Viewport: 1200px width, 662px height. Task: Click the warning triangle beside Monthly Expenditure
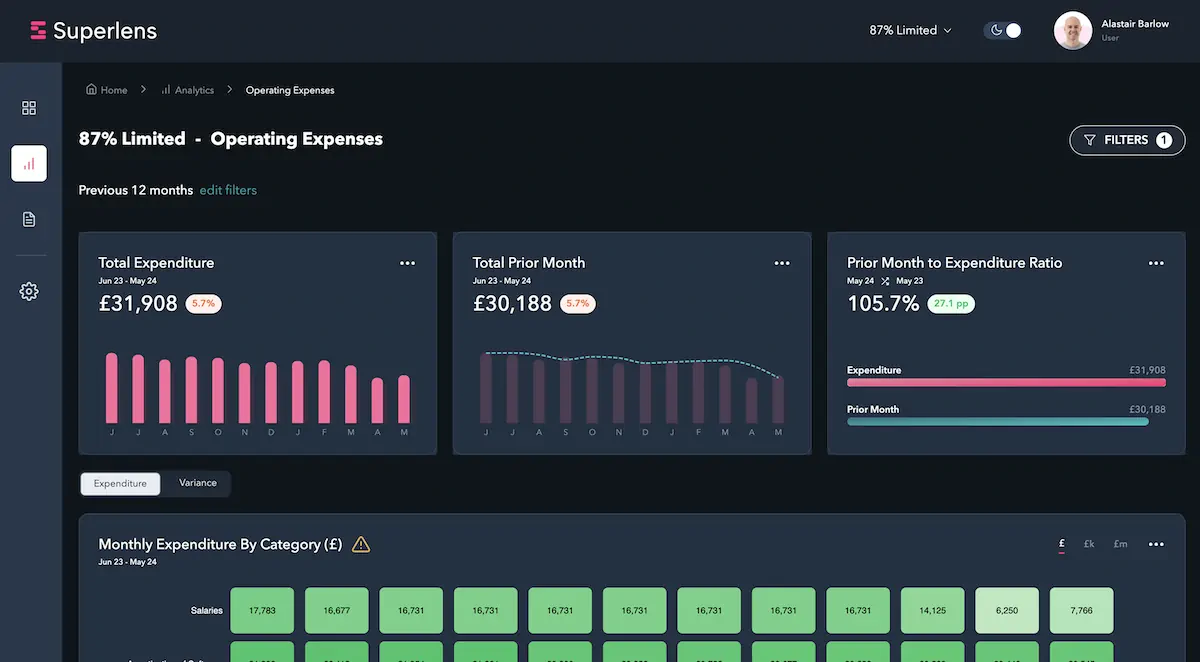361,544
